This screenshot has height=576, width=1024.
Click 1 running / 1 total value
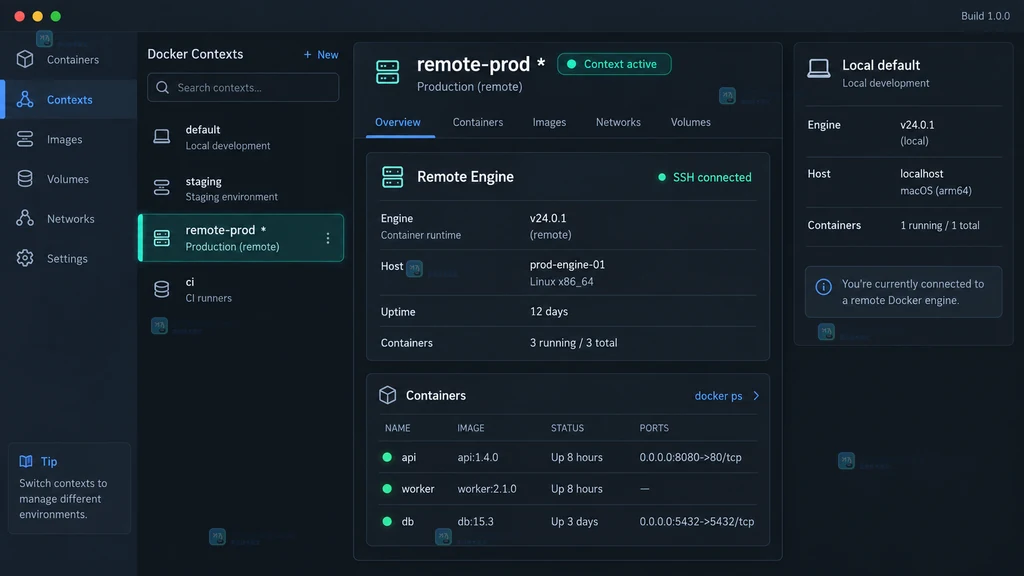[940, 225]
